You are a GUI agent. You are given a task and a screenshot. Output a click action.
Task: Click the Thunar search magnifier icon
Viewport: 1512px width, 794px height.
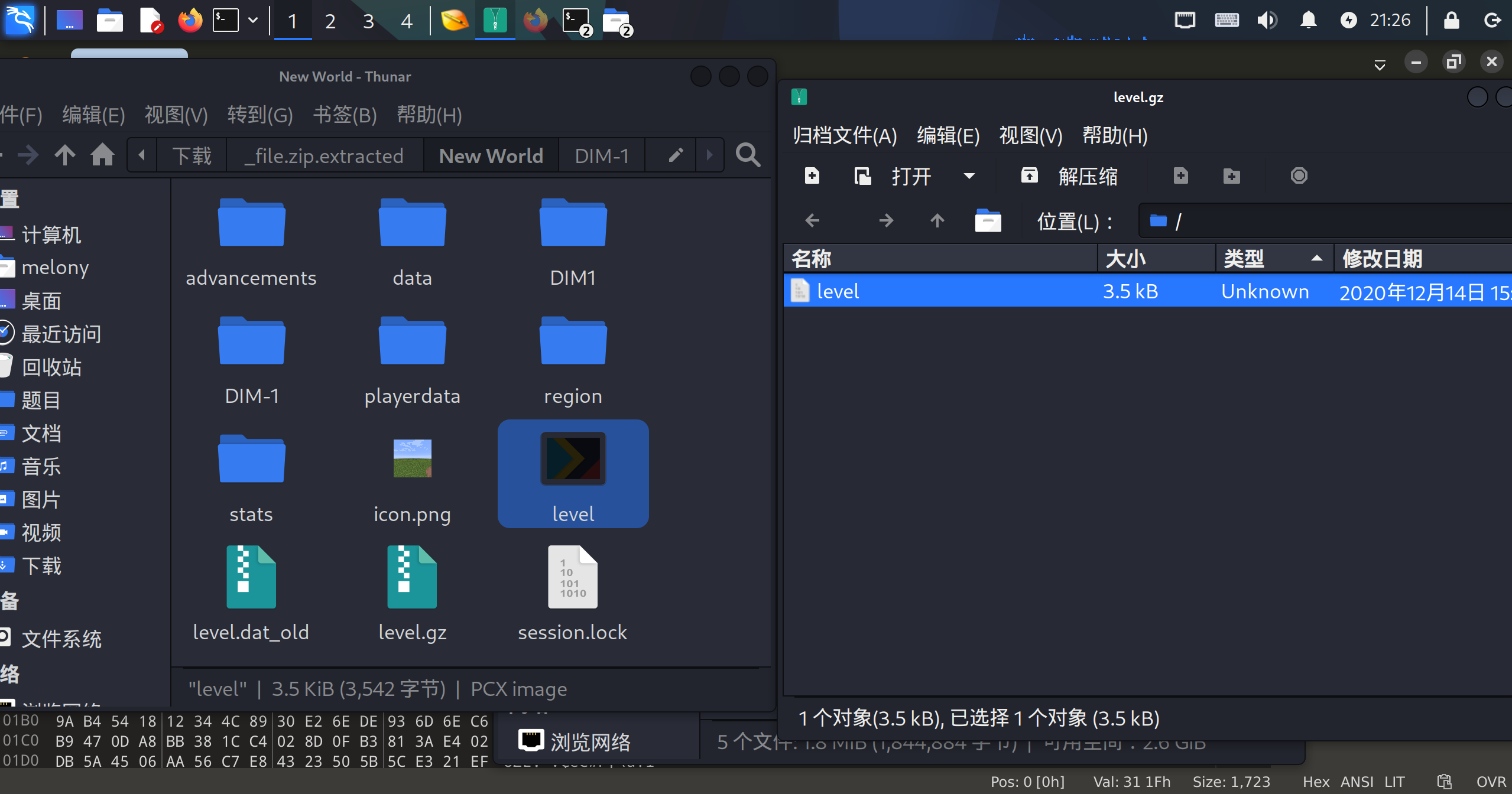tap(748, 155)
